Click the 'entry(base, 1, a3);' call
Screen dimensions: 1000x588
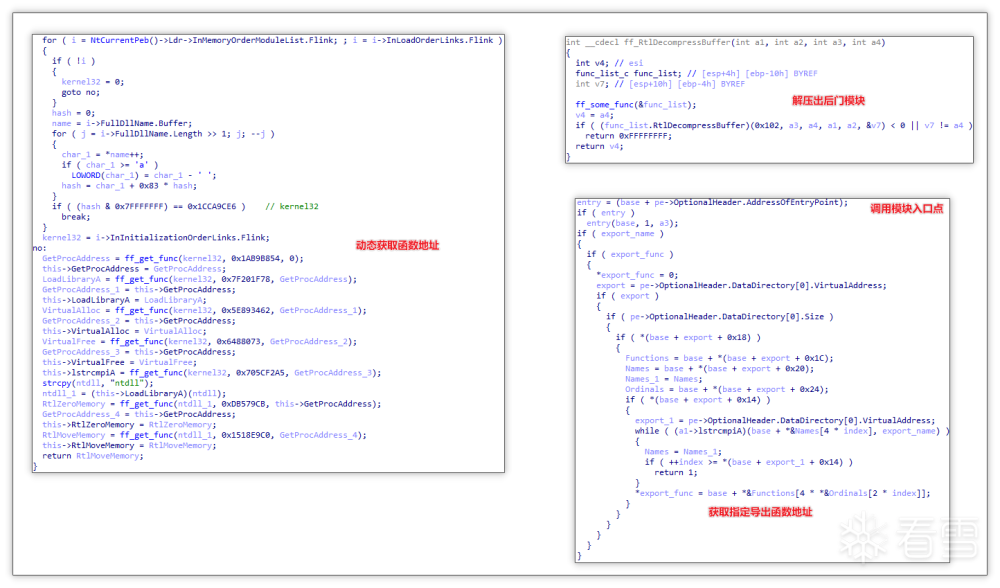pos(632,223)
